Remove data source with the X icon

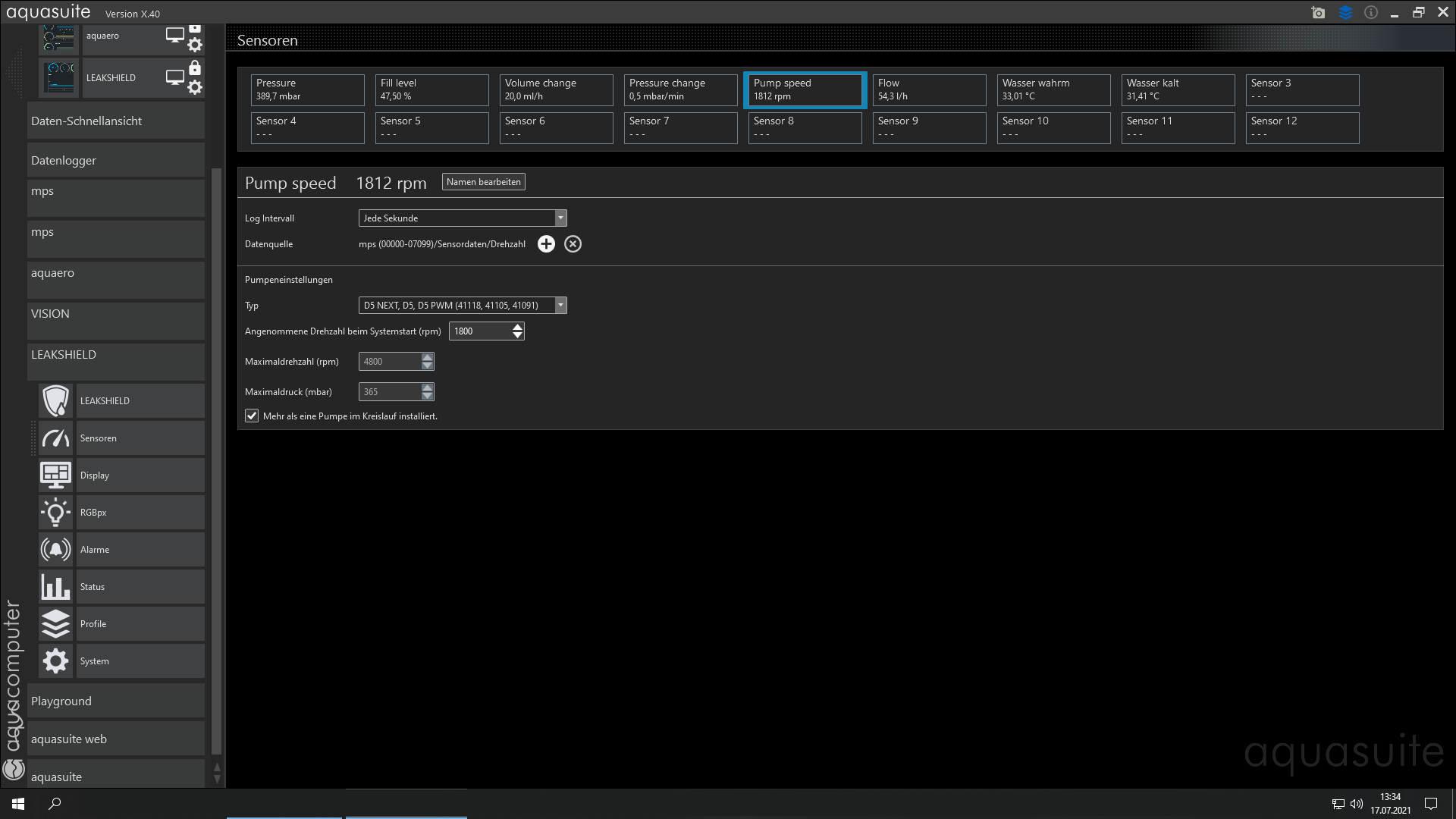573,244
